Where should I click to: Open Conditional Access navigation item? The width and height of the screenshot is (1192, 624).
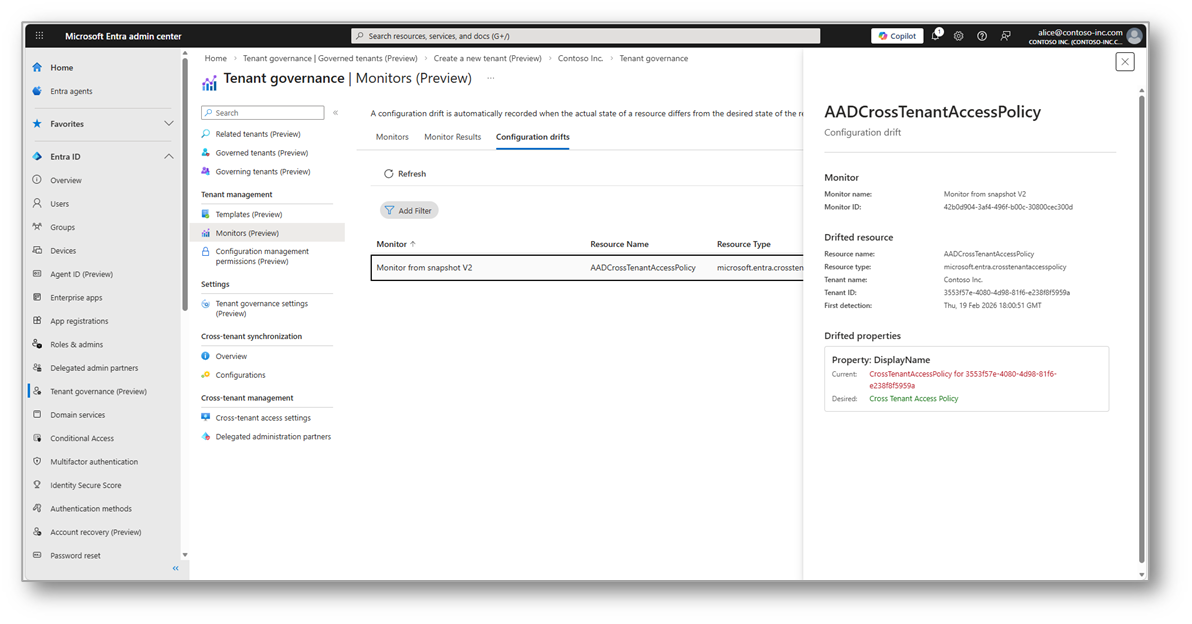82,439
